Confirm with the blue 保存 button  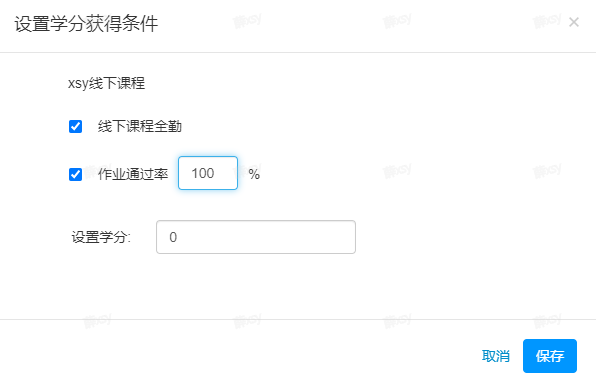pyautogui.click(x=550, y=356)
